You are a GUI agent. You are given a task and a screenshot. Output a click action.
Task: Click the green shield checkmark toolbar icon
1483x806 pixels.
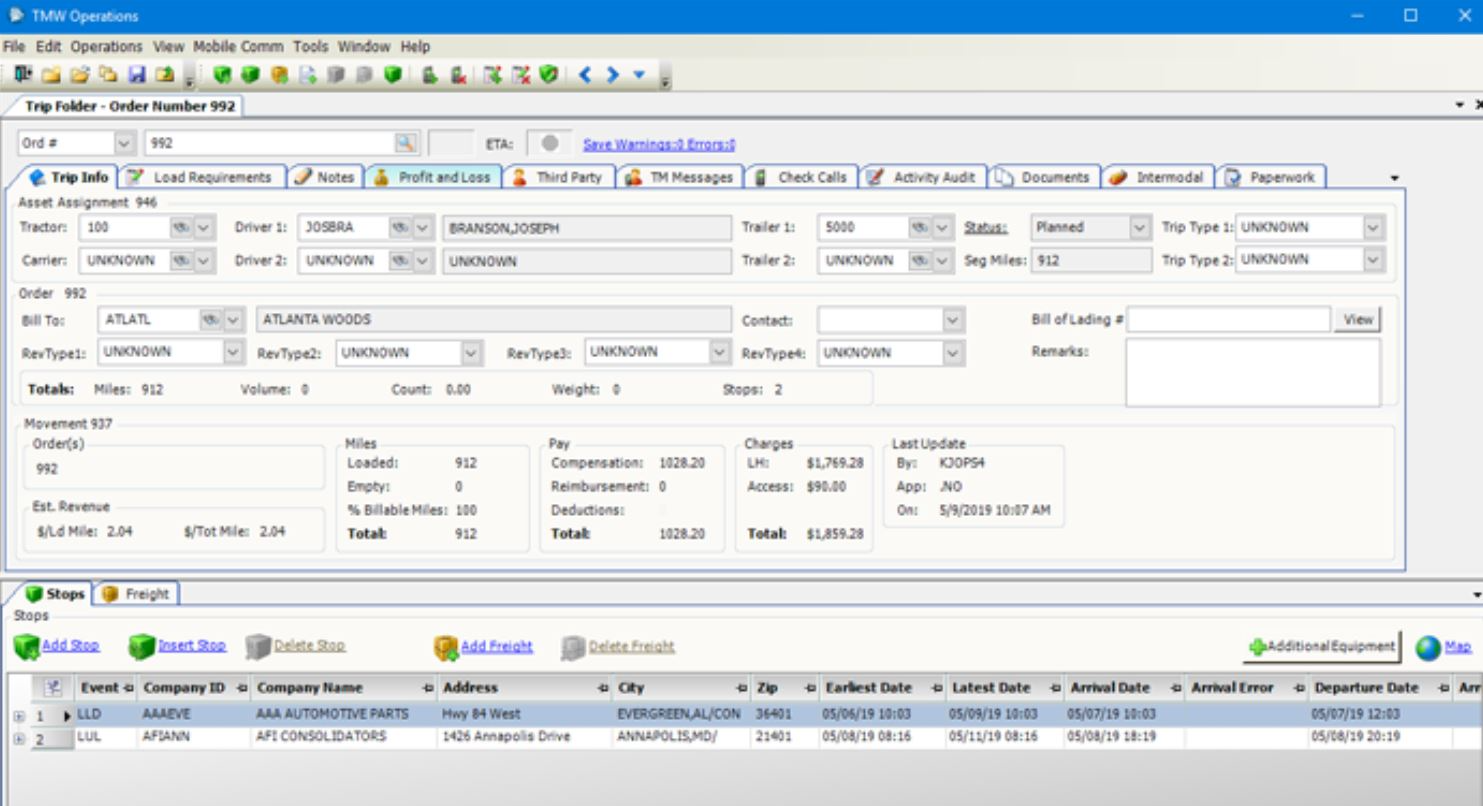[x=548, y=75]
